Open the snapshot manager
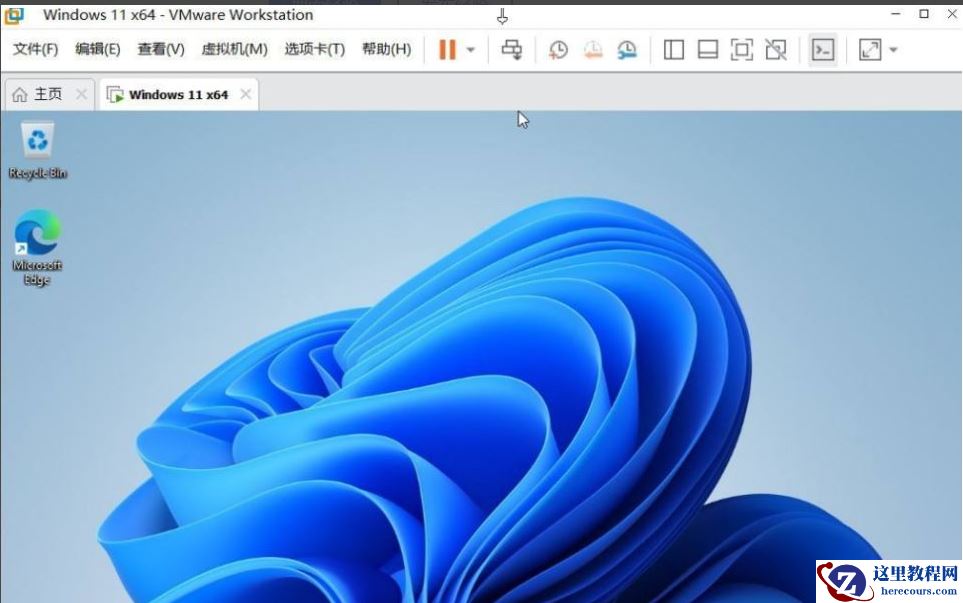 627,49
